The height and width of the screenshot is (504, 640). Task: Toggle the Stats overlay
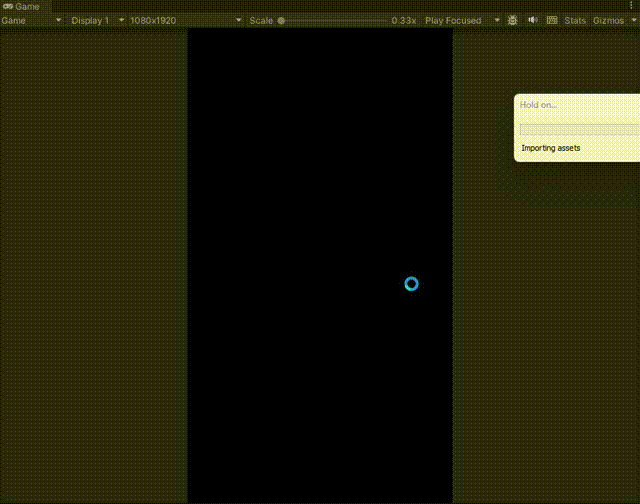click(x=575, y=20)
